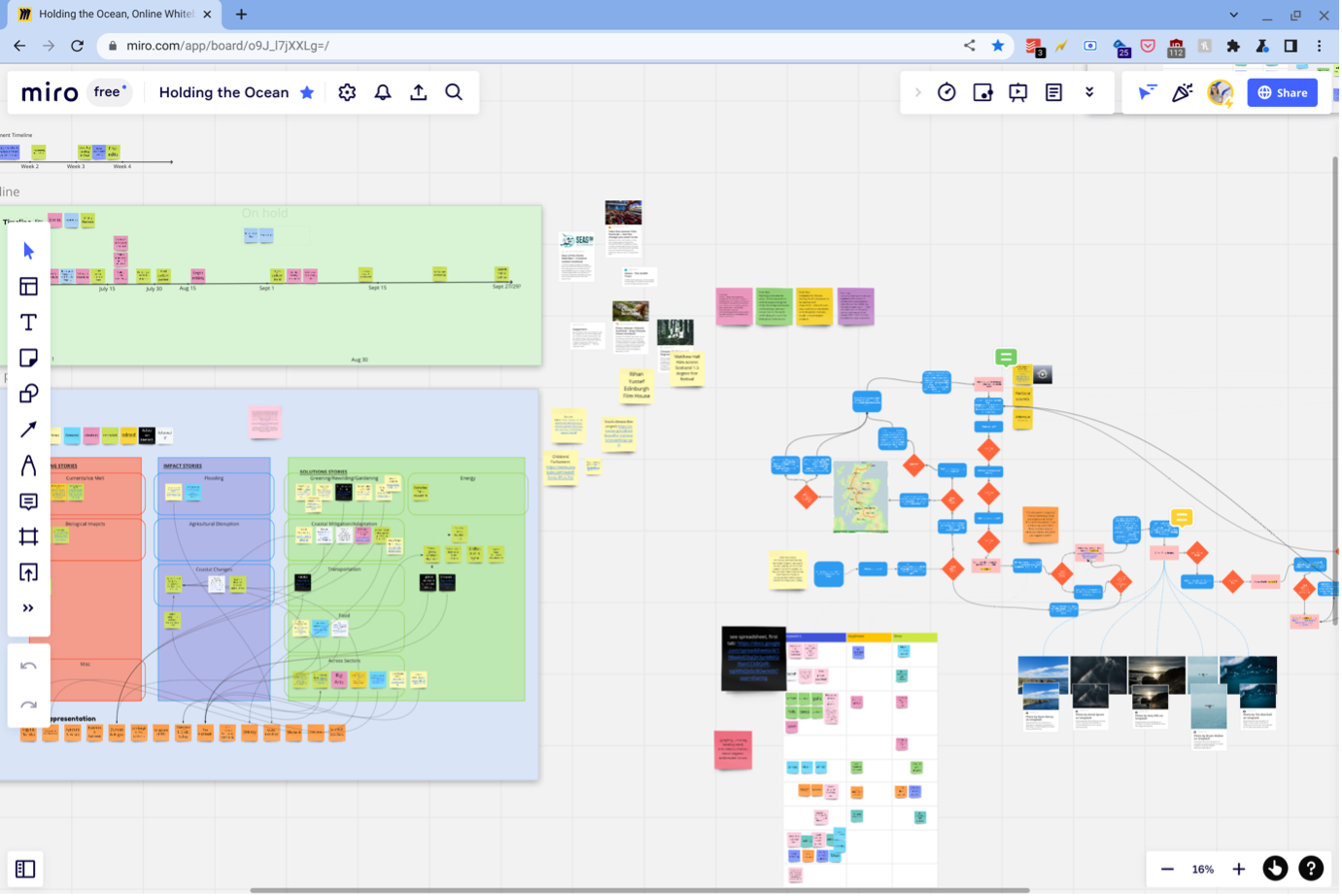Toggle the frames panel at bottom left

(x=25, y=869)
